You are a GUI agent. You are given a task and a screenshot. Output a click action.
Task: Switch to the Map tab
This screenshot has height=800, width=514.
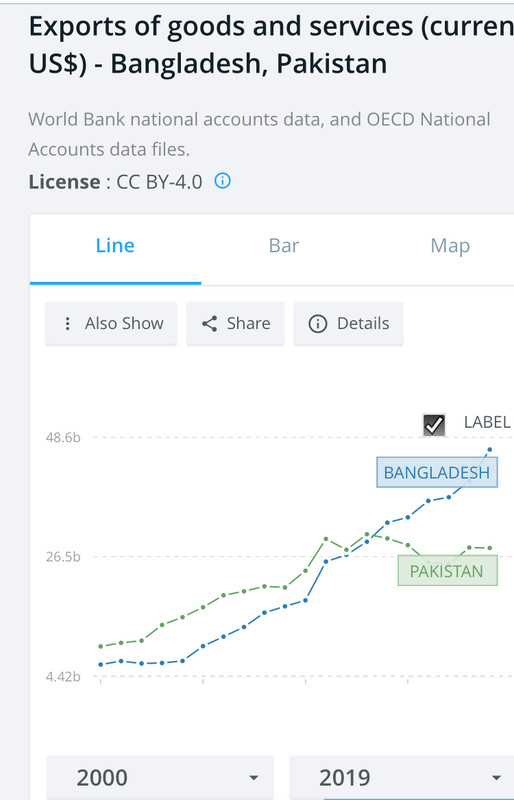click(x=450, y=246)
